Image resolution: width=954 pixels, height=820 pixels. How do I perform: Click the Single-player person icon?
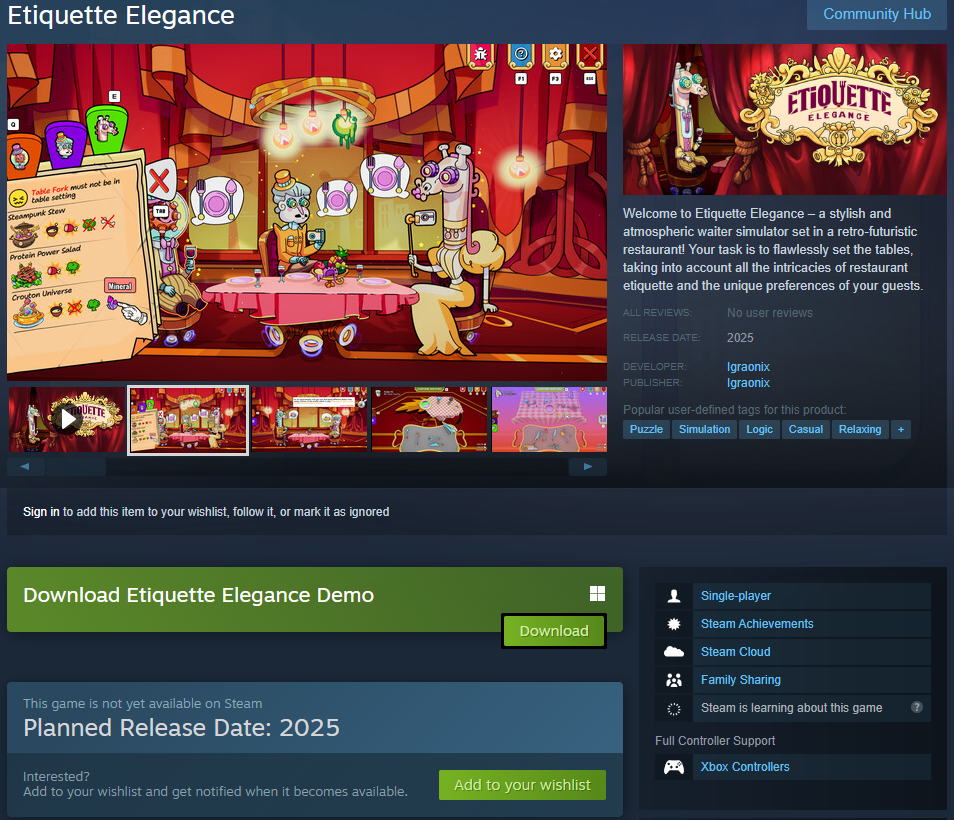674,596
